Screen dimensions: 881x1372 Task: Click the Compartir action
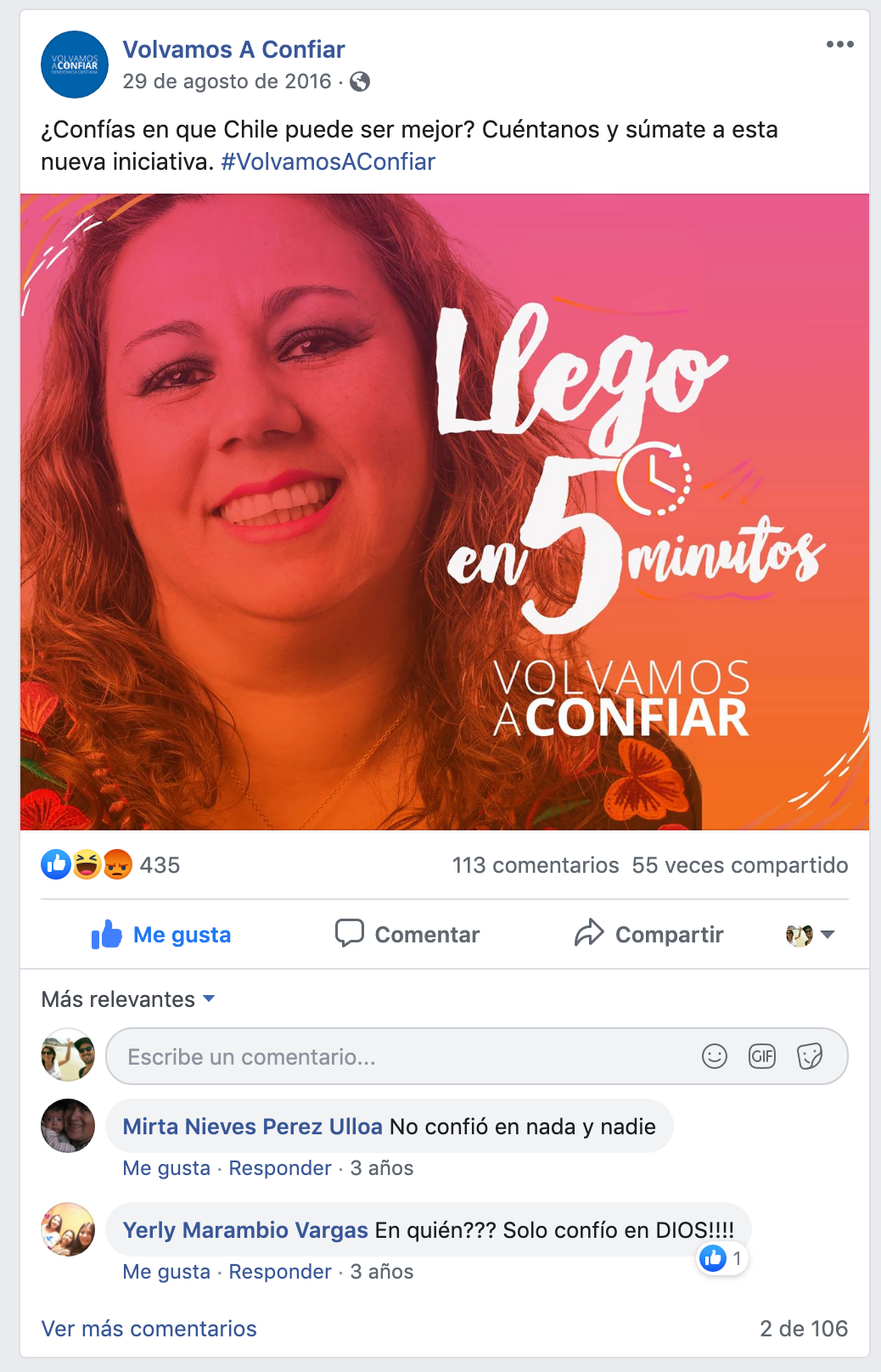(649, 935)
